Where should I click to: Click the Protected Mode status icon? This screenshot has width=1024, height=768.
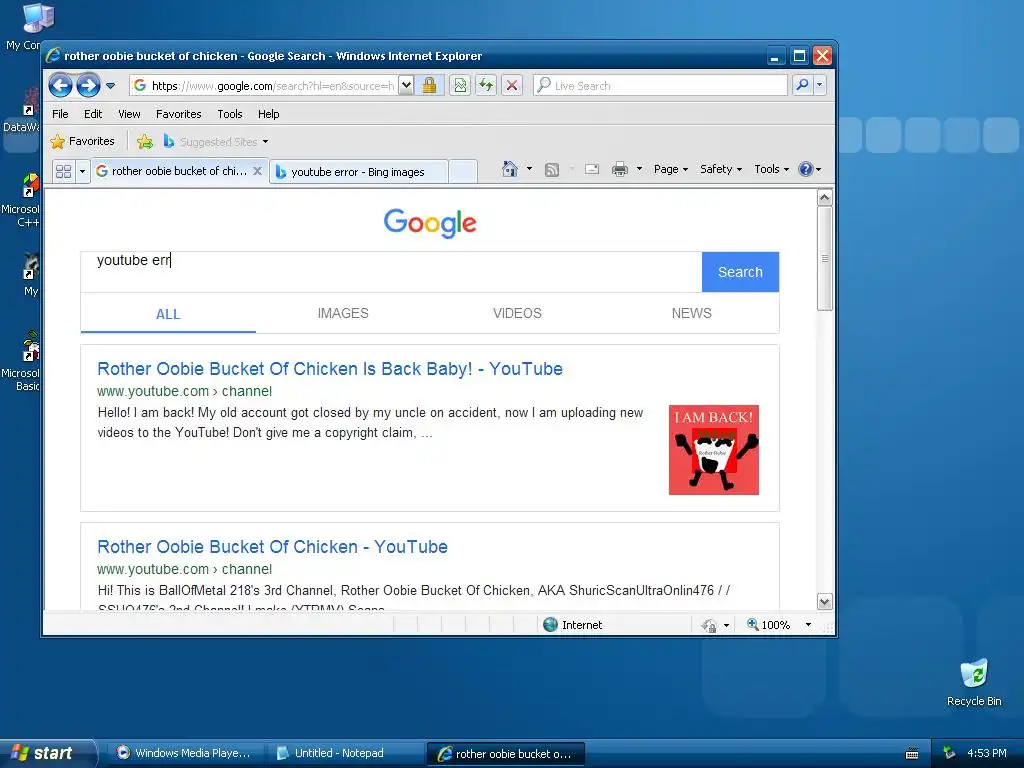(x=709, y=625)
